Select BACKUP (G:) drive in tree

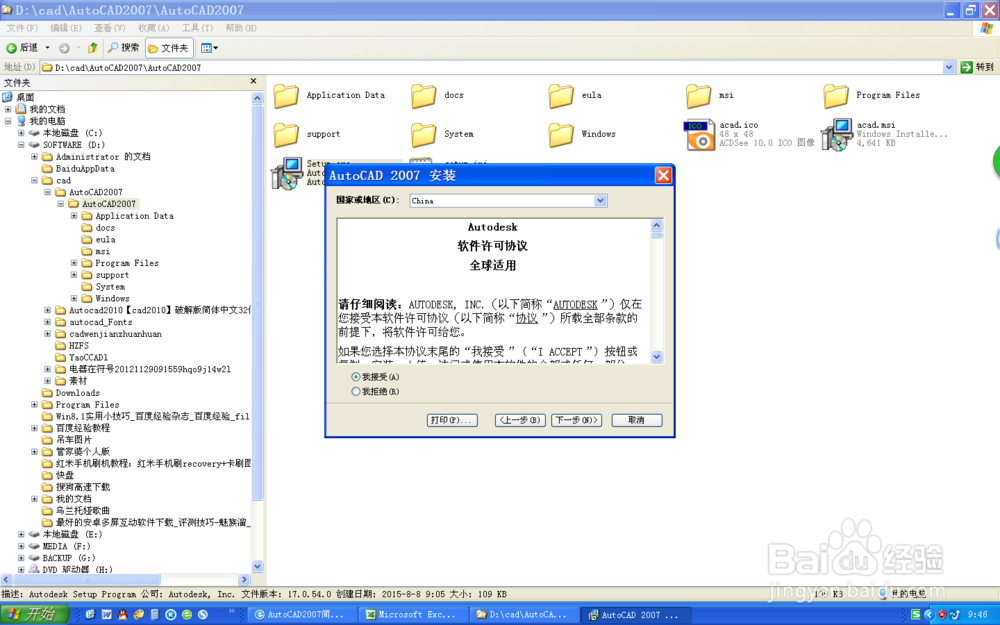pos(68,558)
